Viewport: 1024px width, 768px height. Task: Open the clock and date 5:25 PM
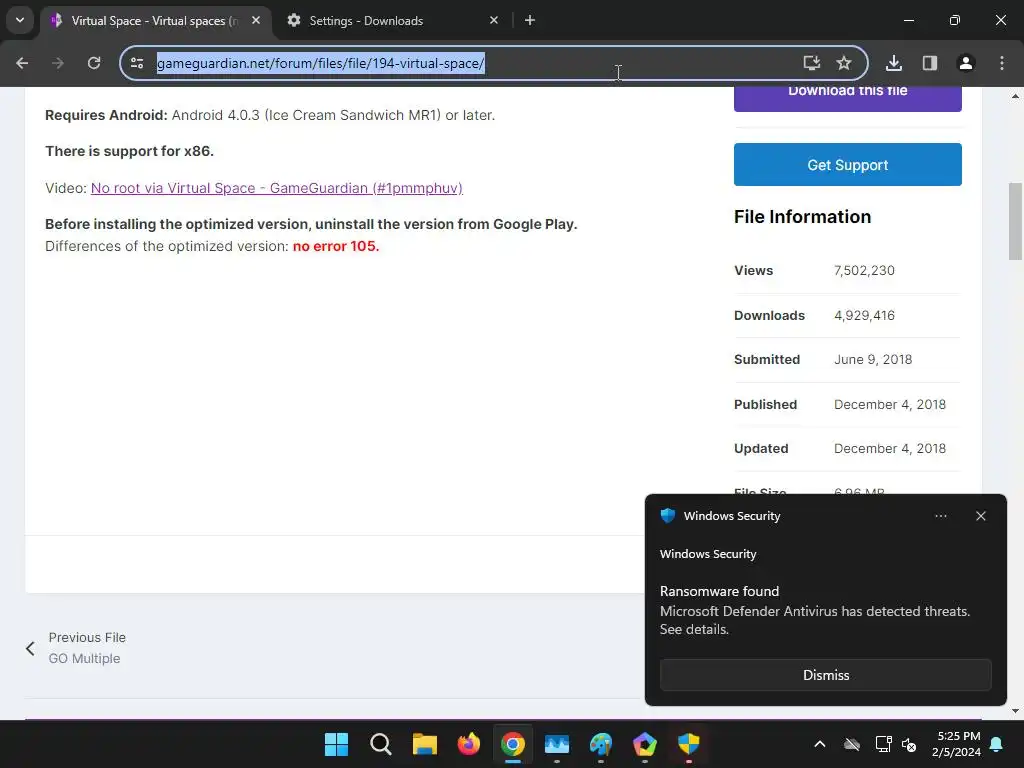click(x=956, y=744)
